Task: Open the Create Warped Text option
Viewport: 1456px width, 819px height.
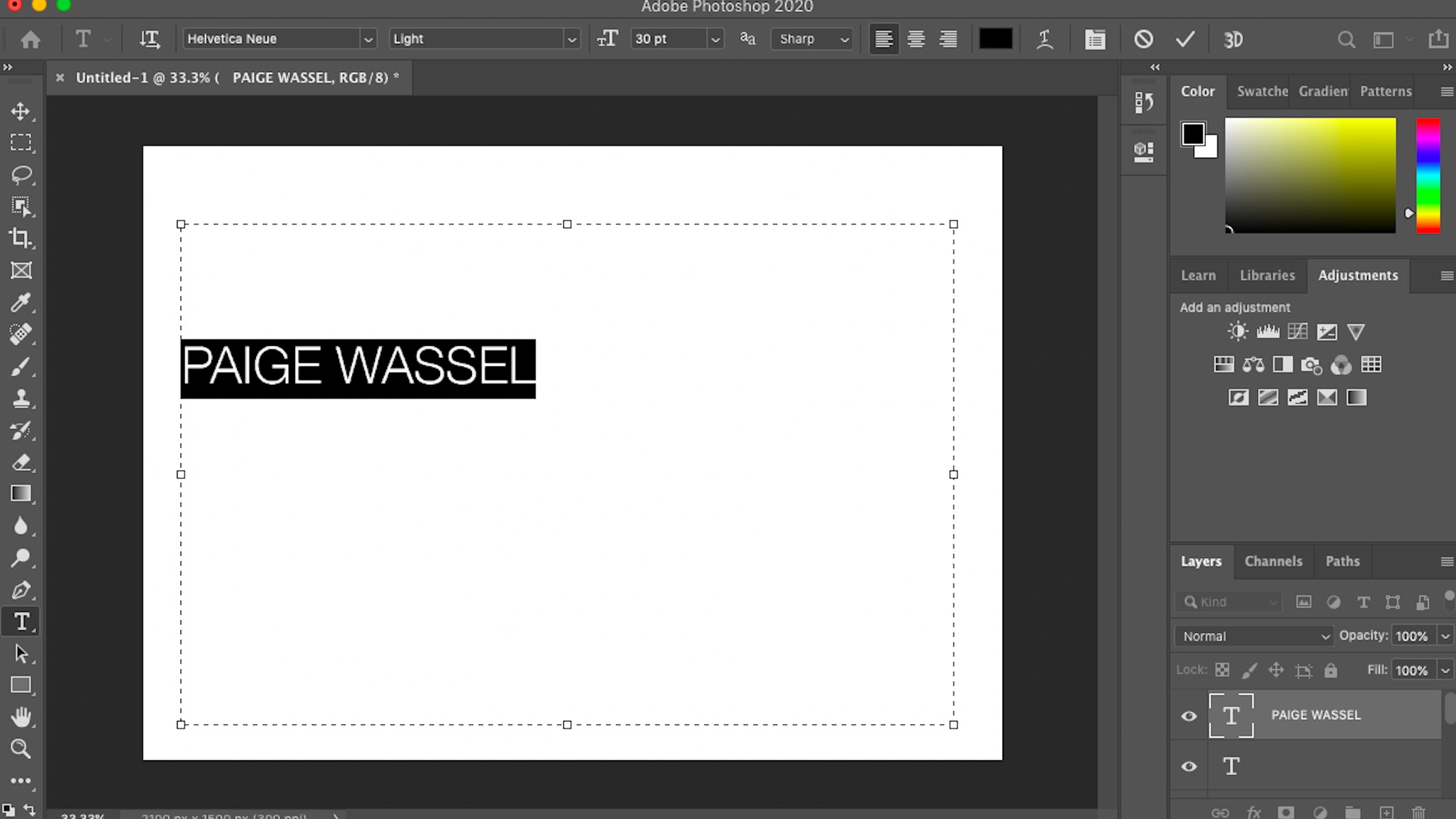Action: tap(1044, 39)
